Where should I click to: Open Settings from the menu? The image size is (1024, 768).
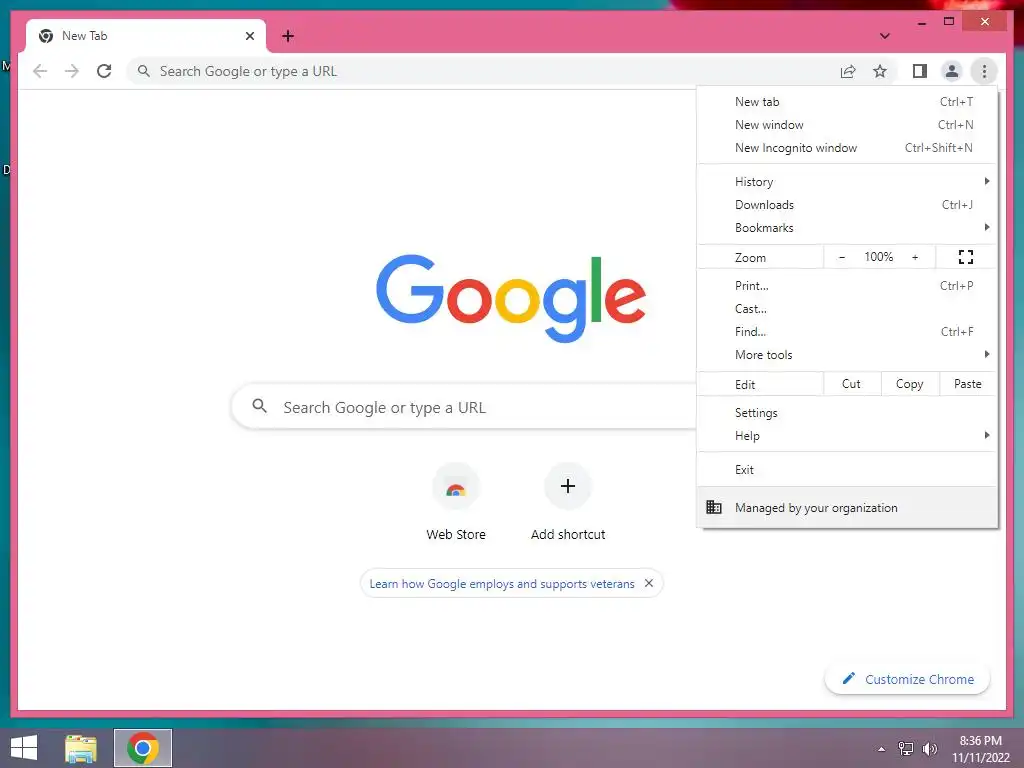point(847,413)
